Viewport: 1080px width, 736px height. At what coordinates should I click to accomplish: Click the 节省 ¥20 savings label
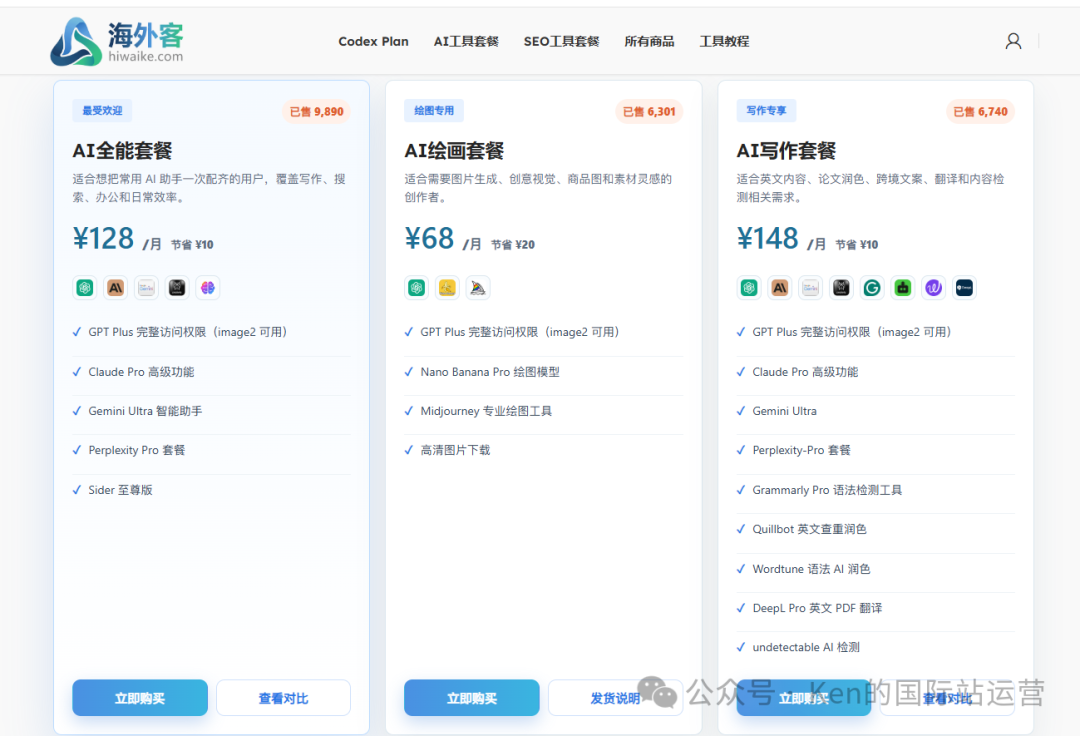tap(513, 244)
